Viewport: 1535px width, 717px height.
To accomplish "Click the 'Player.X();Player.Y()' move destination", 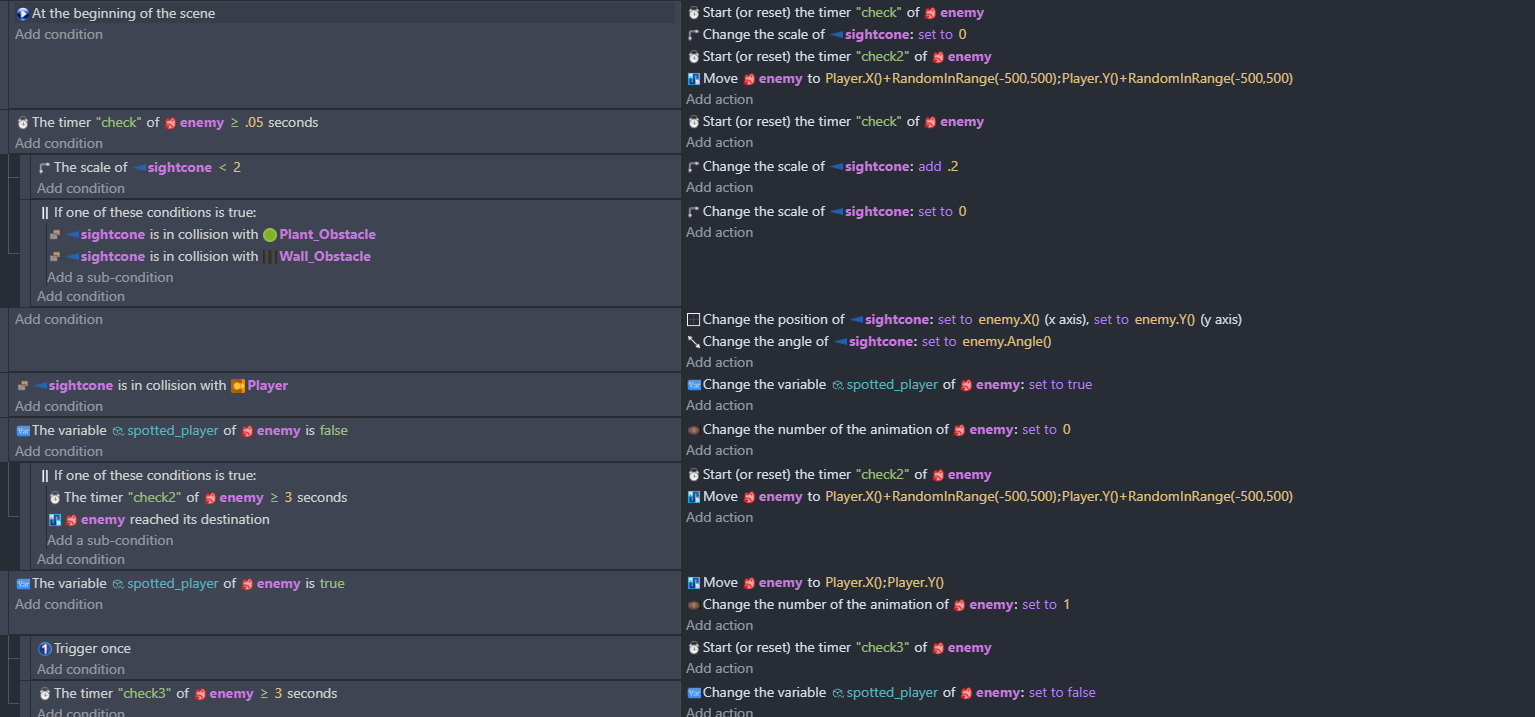I will pos(884,583).
